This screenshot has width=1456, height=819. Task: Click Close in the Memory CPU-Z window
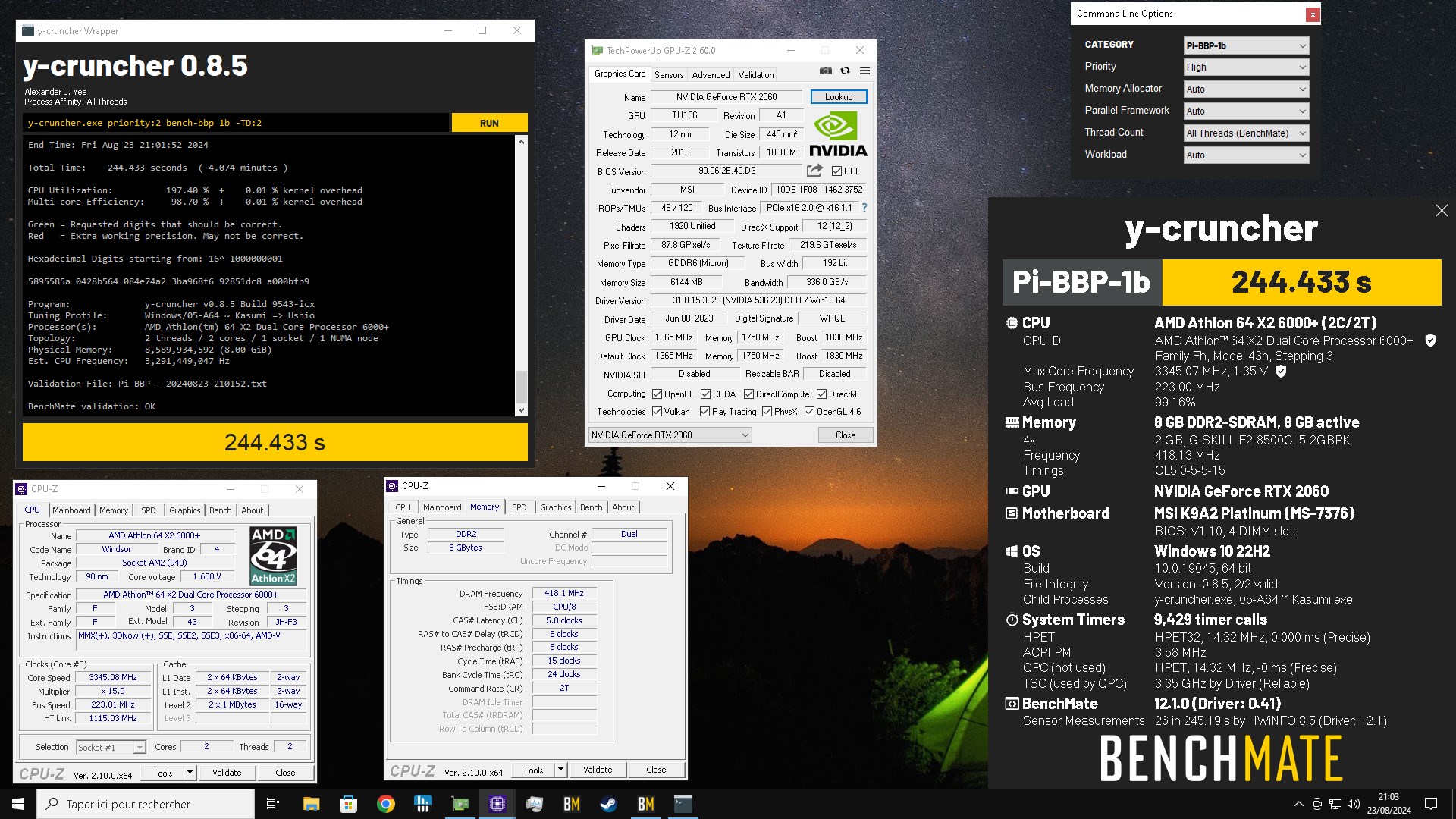click(656, 770)
